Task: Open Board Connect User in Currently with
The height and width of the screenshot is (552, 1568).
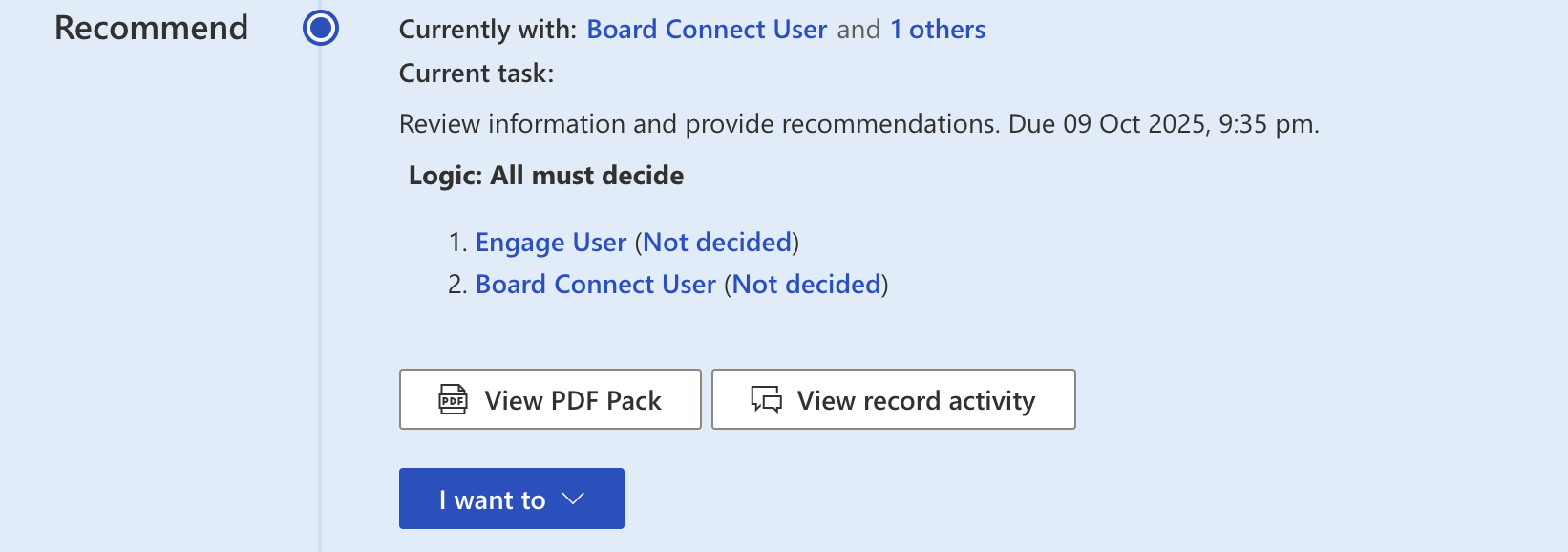Action: point(706,30)
